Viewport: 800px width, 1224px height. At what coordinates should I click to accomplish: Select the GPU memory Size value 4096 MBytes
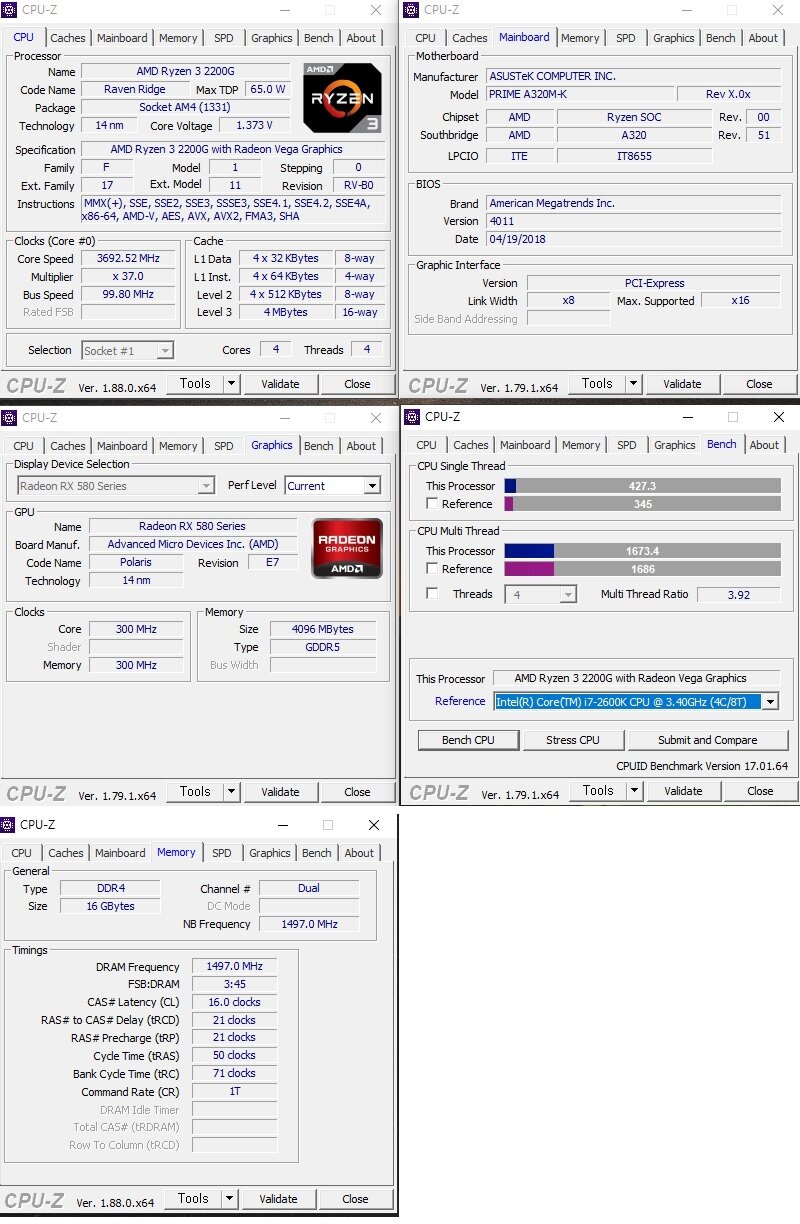pos(323,629)
